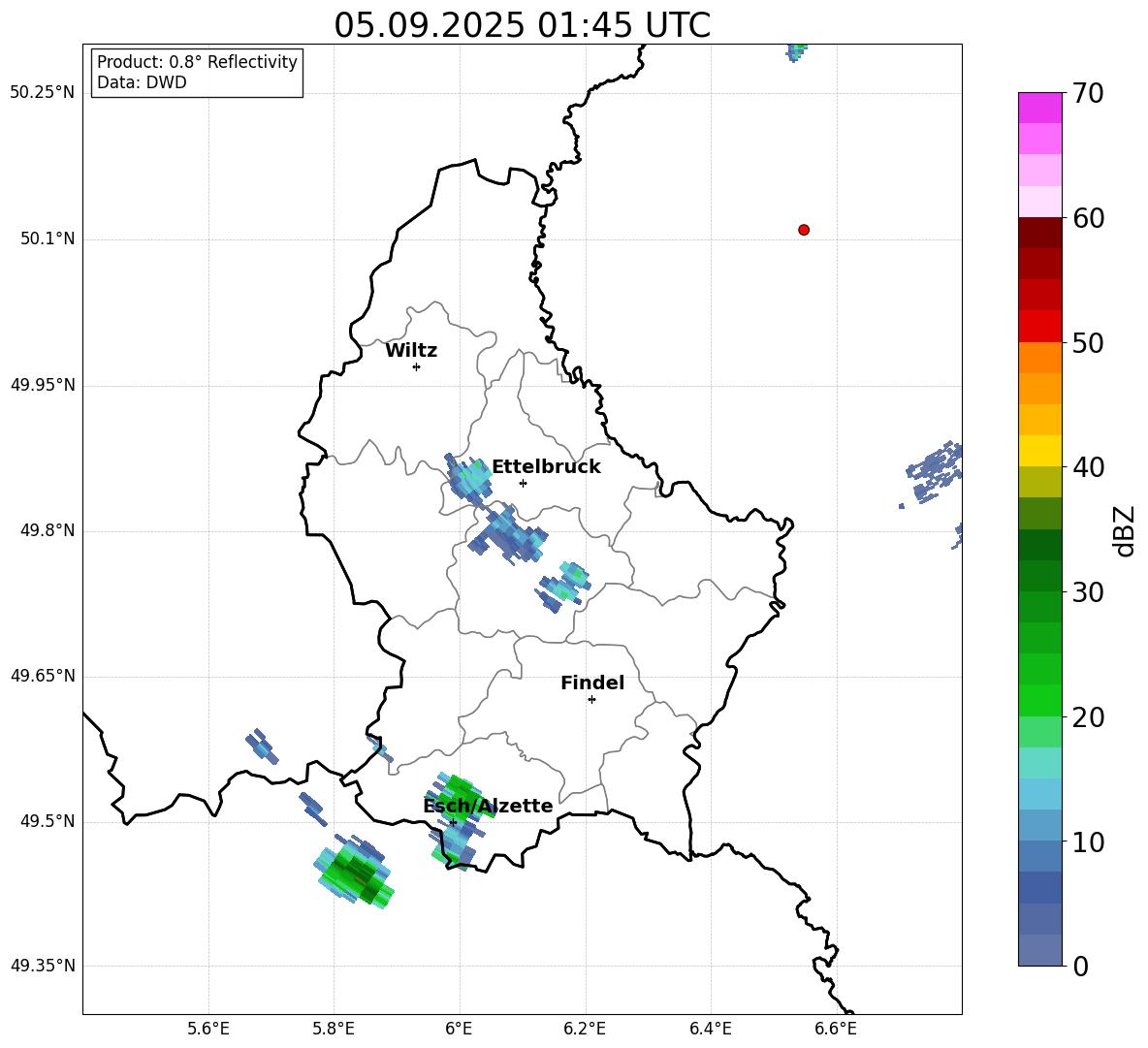Click the Findel location cross marker
The height and width of the screenshot is (1048, 1148).
click(x=591, y=700)
